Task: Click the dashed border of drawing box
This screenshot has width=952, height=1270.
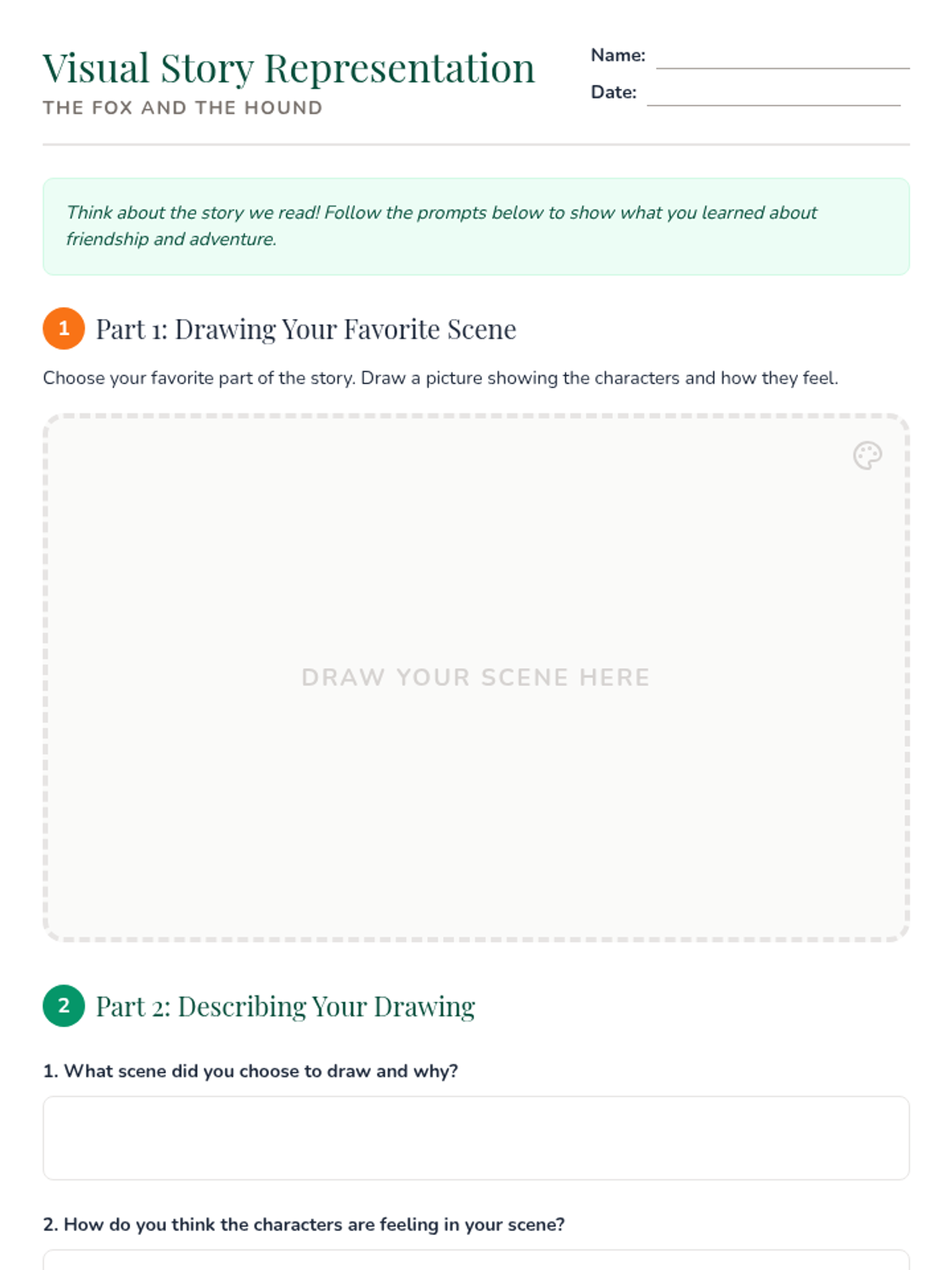Action: point(476,416)
